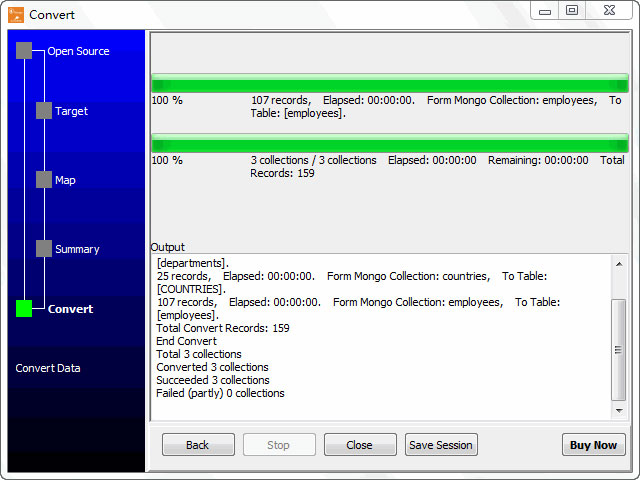Click the 'Total Convert Records: 159' line
This screenshot has width=640, height=480.
tap(223, 328)
